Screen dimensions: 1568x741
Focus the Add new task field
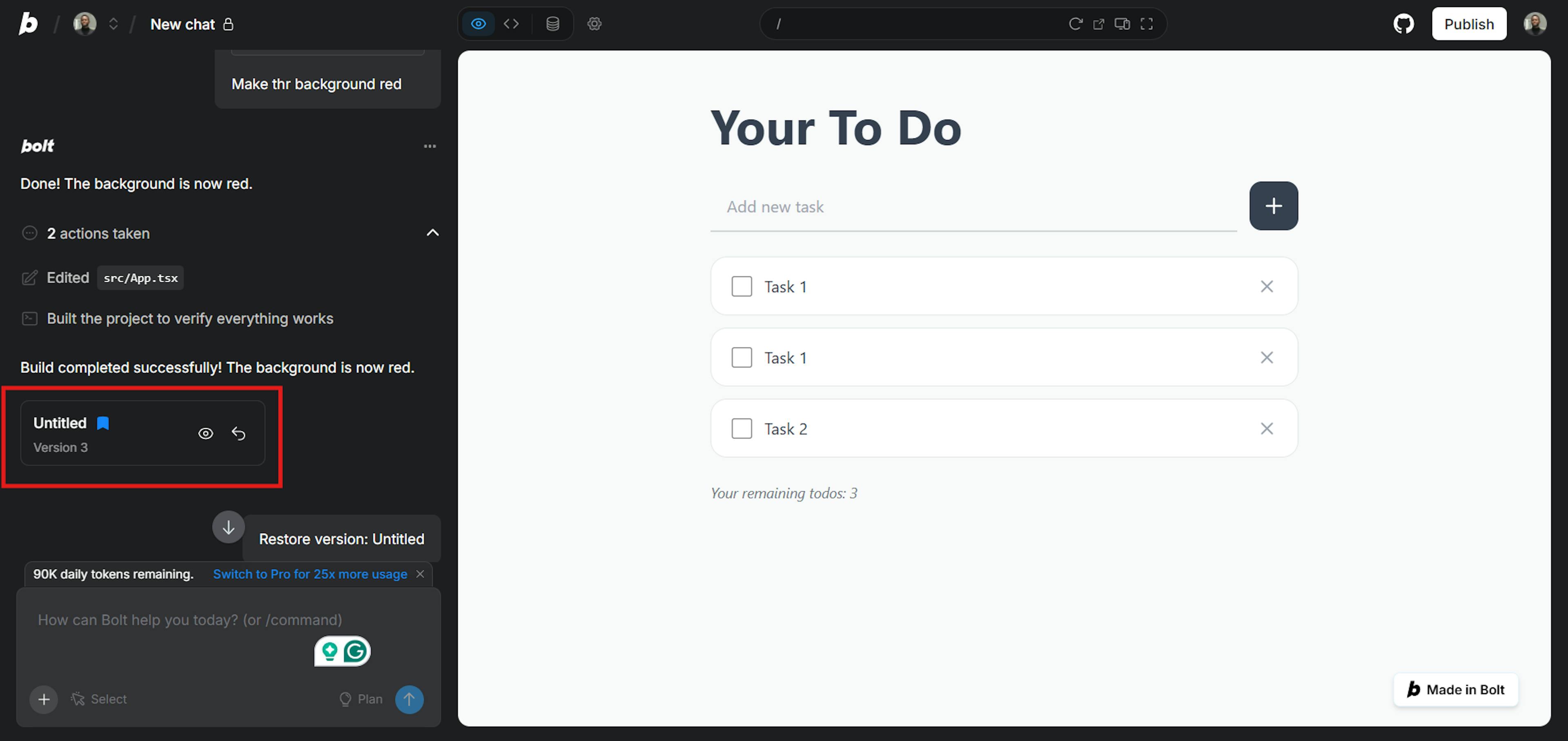(x=973, y=207)
